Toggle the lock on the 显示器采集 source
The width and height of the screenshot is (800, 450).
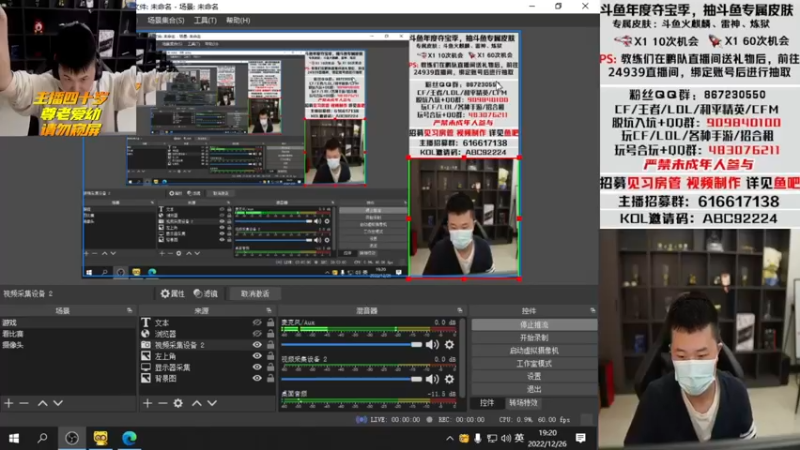click(270, 367)
